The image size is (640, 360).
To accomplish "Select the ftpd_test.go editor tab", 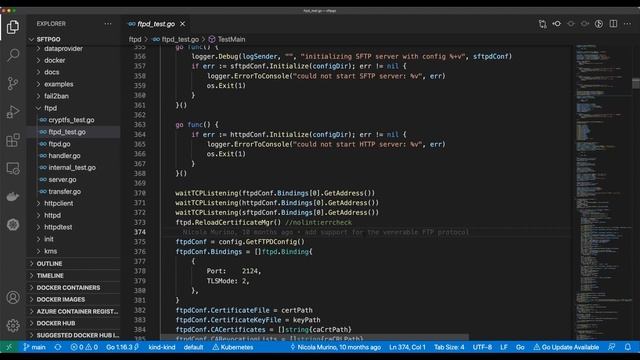I will pos(156,24).
